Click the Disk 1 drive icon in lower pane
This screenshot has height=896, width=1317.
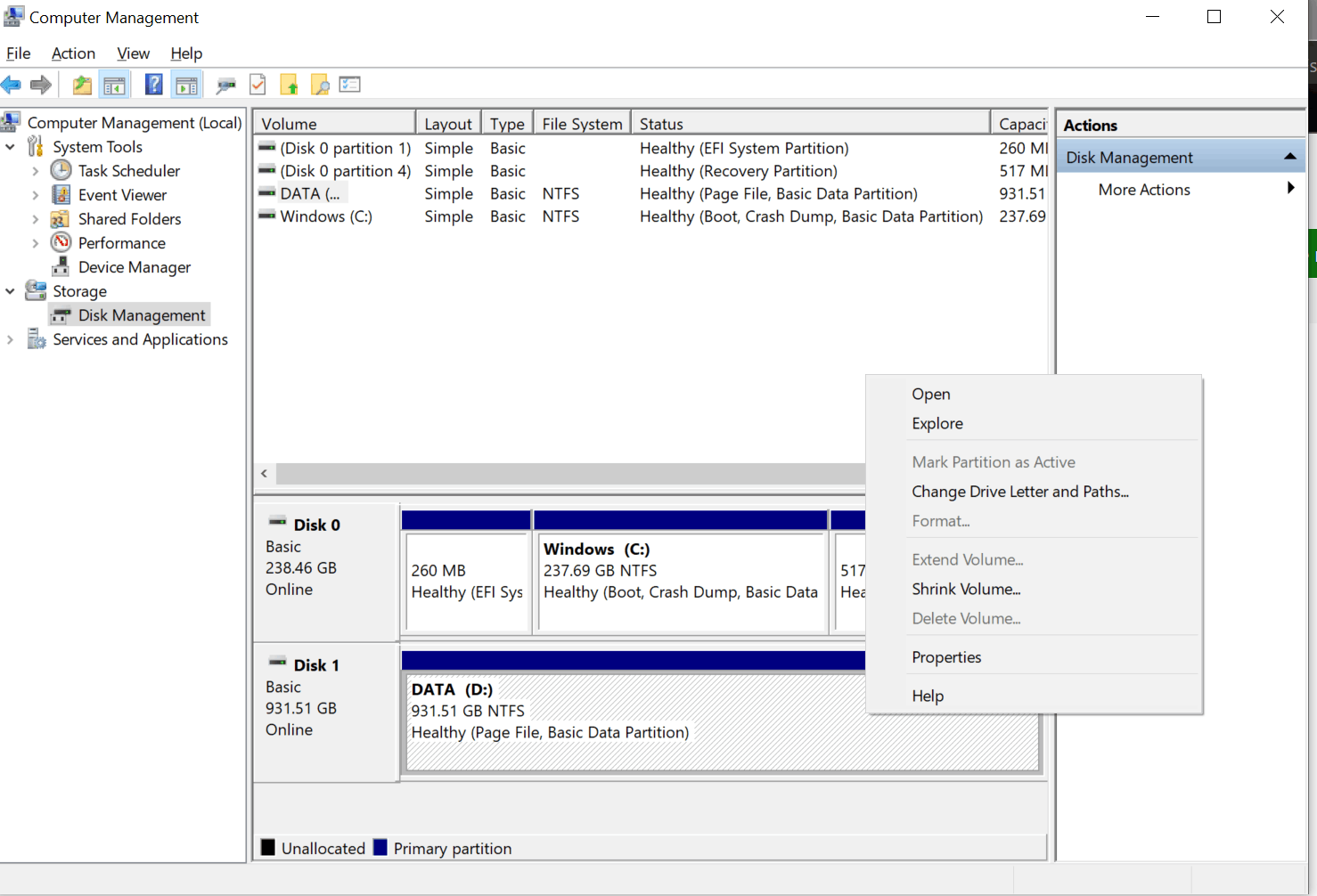[x=277, y=662]
